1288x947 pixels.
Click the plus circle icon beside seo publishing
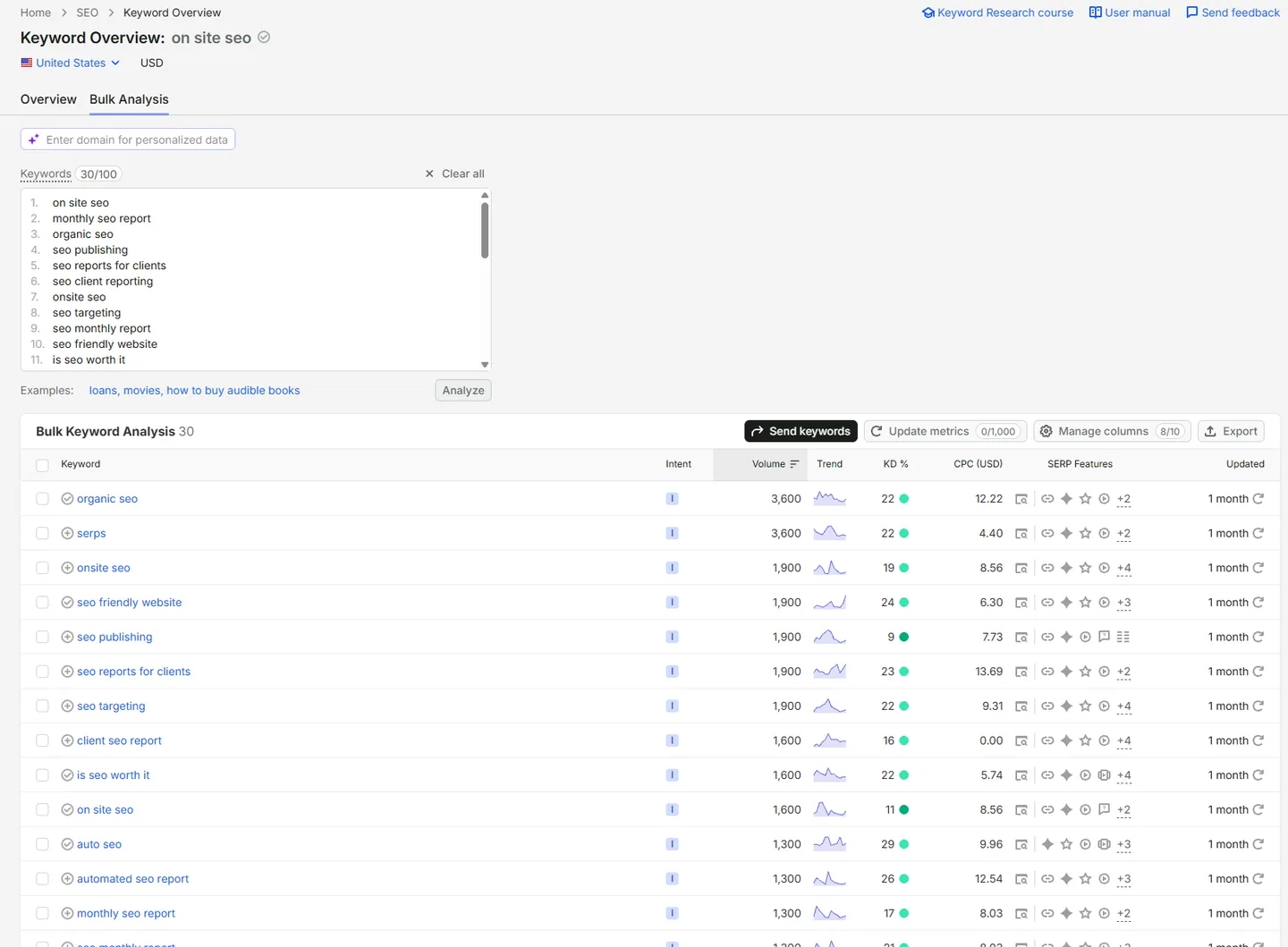67,637
